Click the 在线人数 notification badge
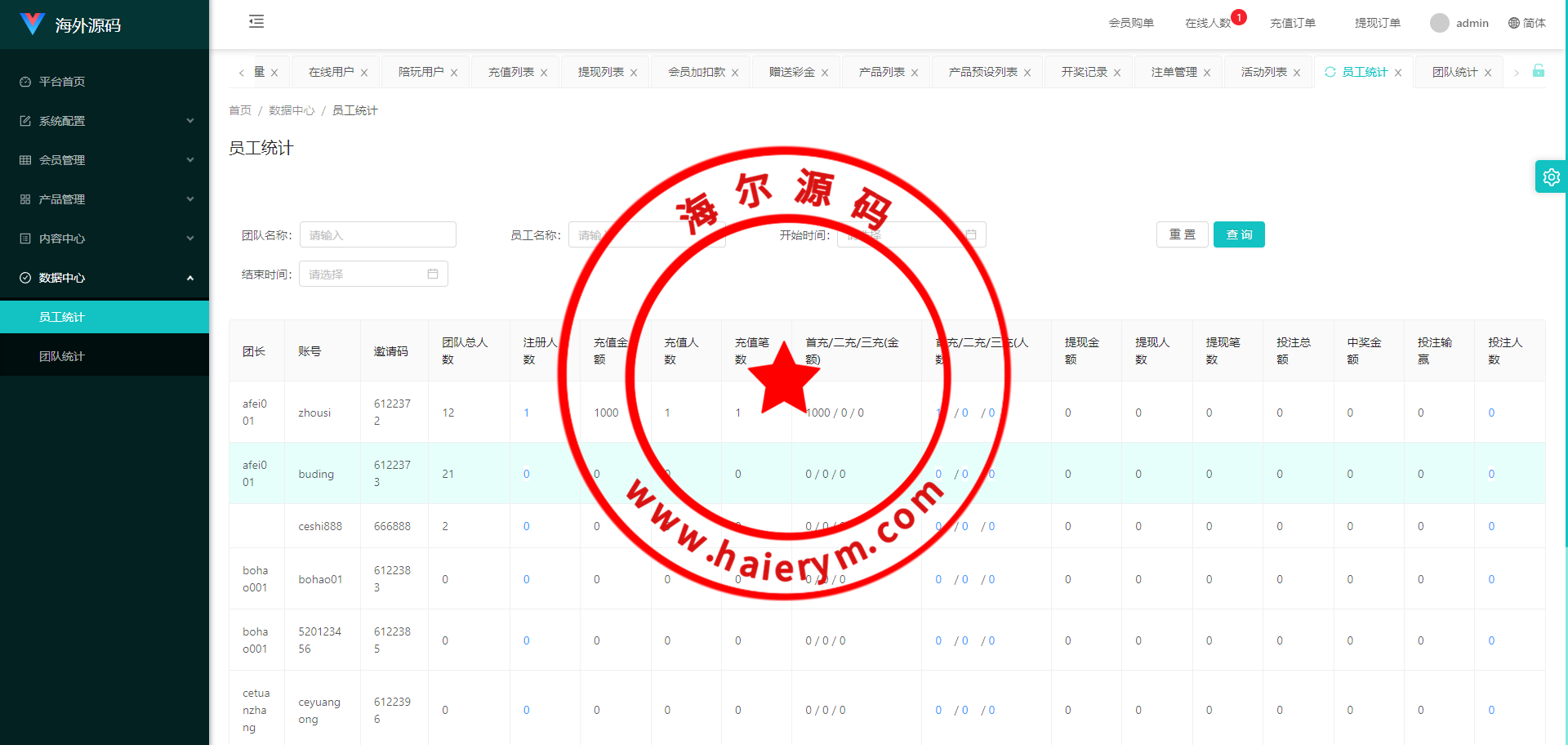 (x=1238, y=16)
